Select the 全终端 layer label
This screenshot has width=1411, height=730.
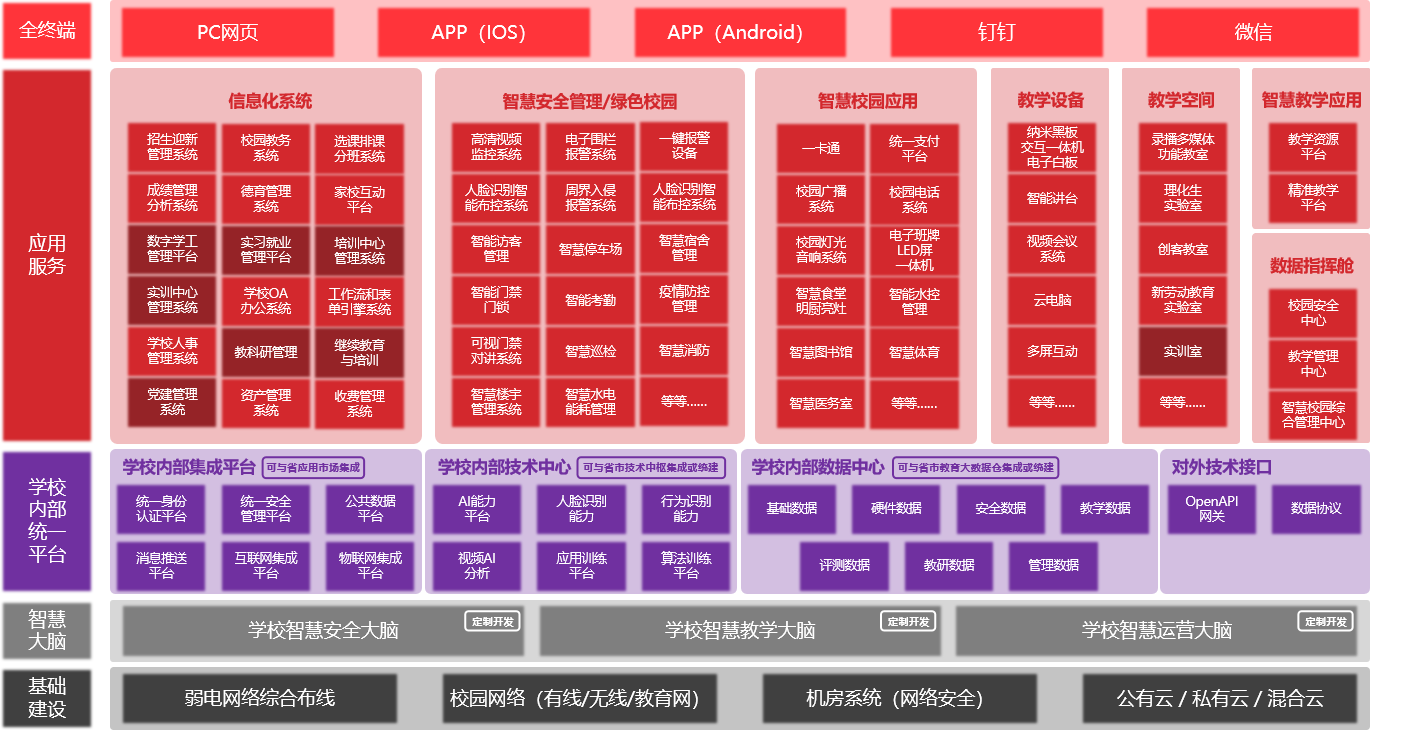(47, 31)
